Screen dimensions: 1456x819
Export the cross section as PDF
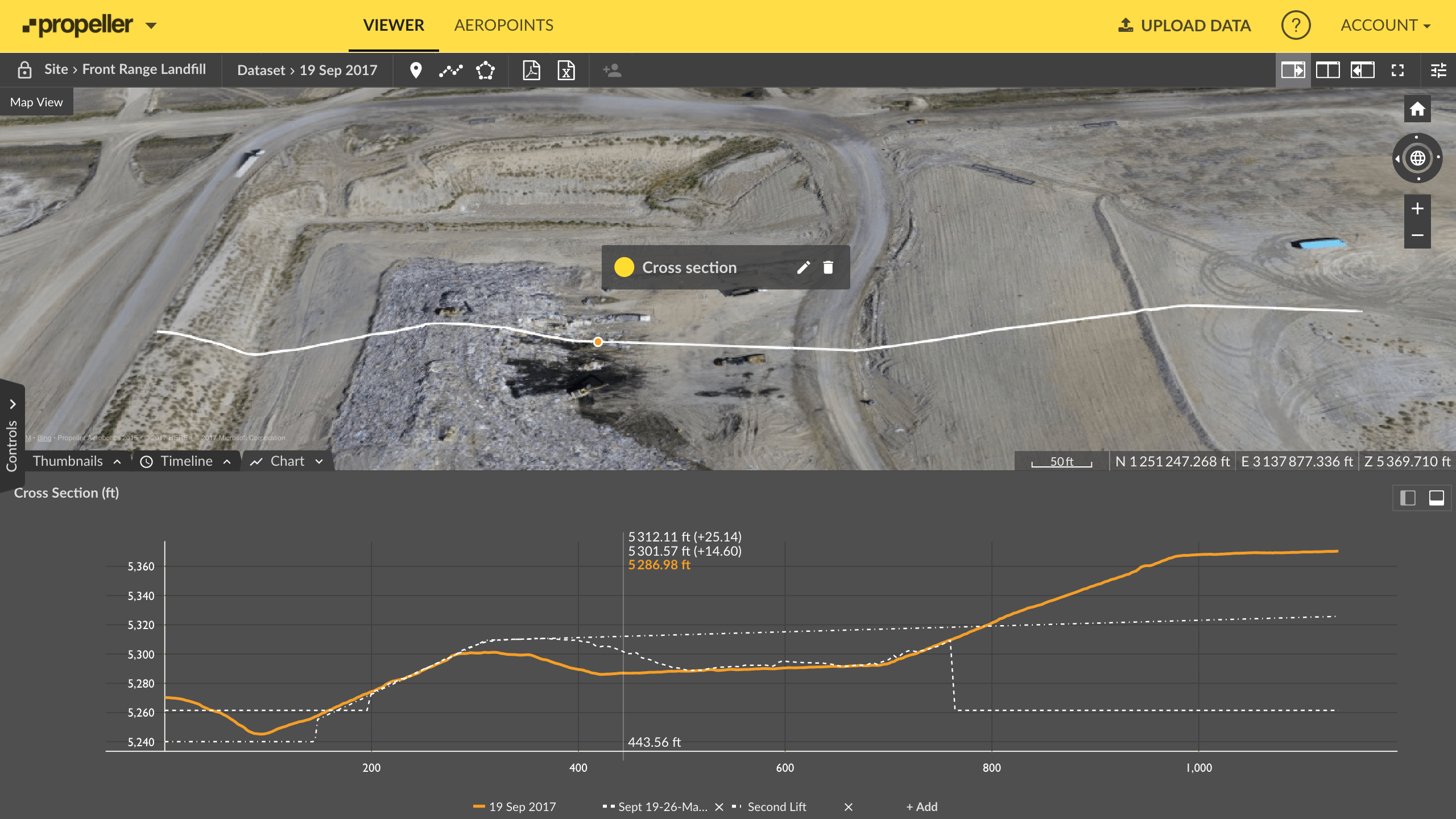pyautogui.click(x=532, y=70)
